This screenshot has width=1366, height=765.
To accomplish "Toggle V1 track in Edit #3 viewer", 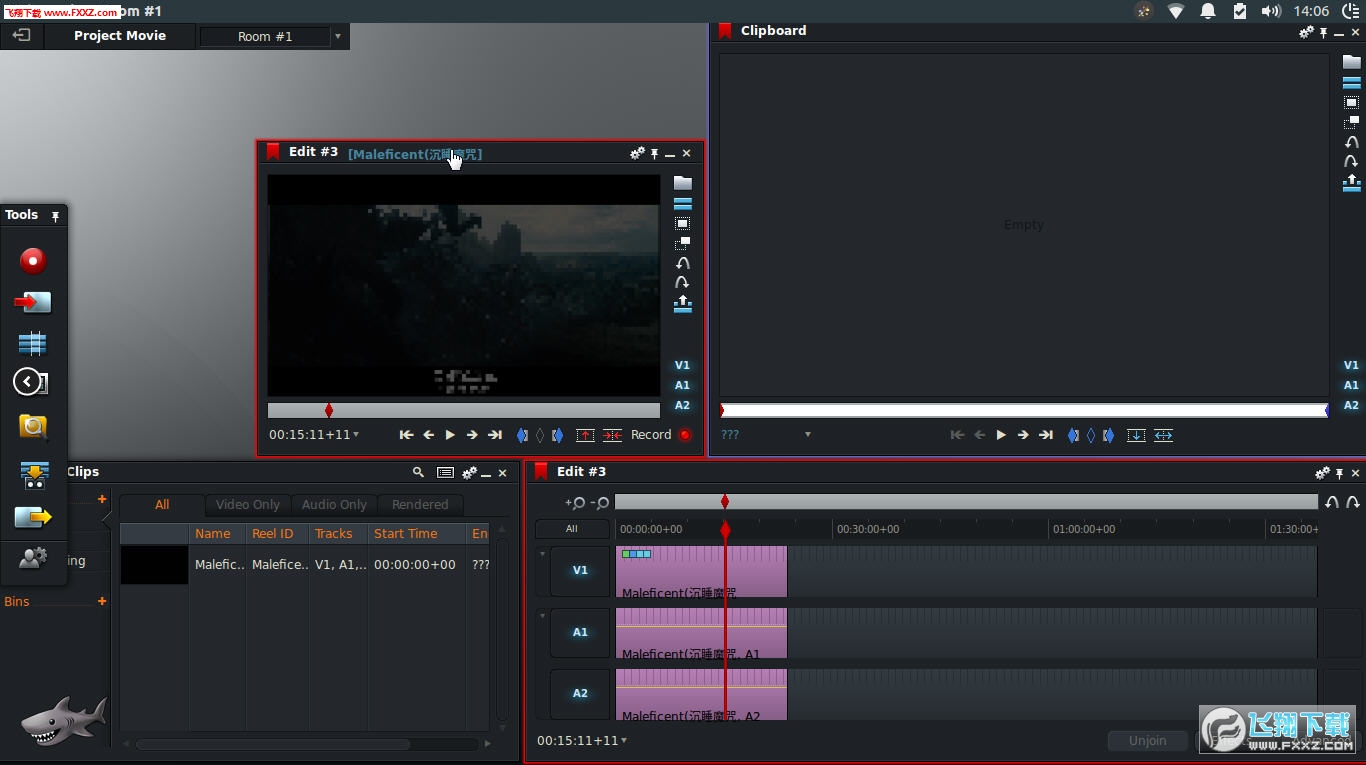I will pos(682,365).
